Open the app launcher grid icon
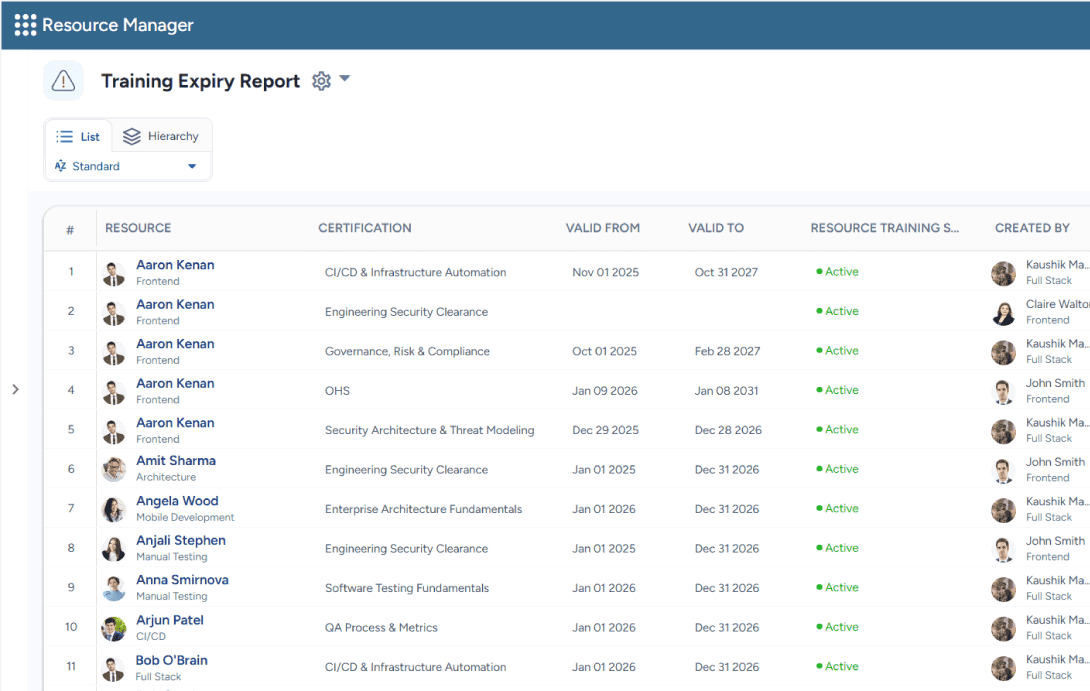 pos(25,25)
